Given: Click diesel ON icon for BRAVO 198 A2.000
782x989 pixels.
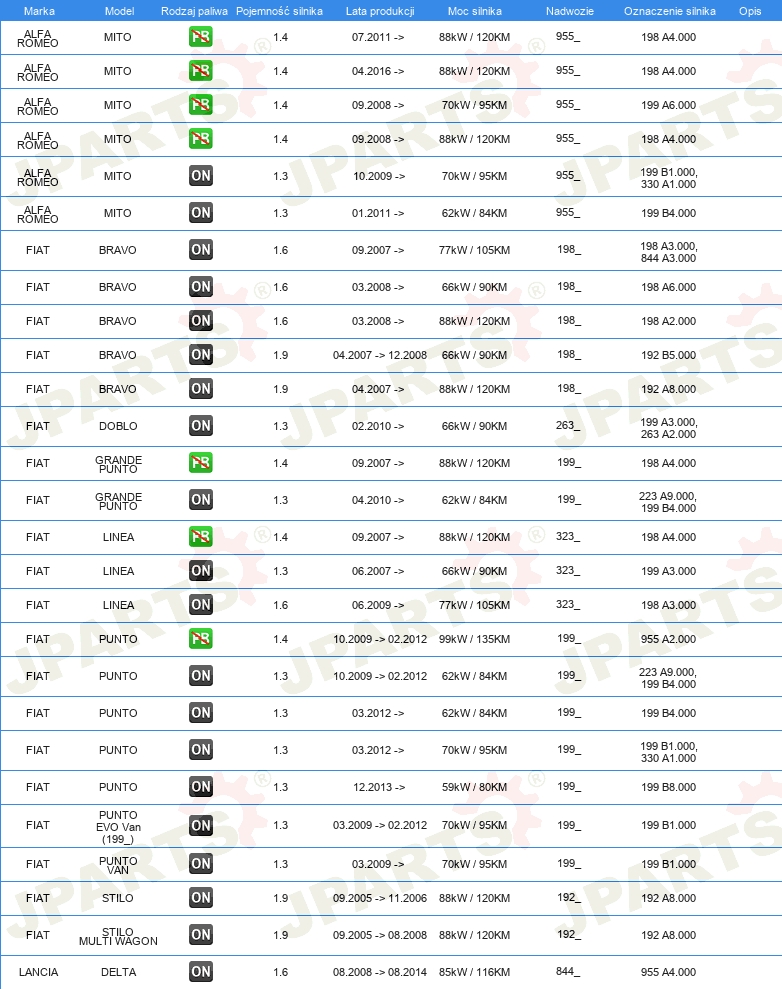Looking at the screenshot, I should point(201,321).
